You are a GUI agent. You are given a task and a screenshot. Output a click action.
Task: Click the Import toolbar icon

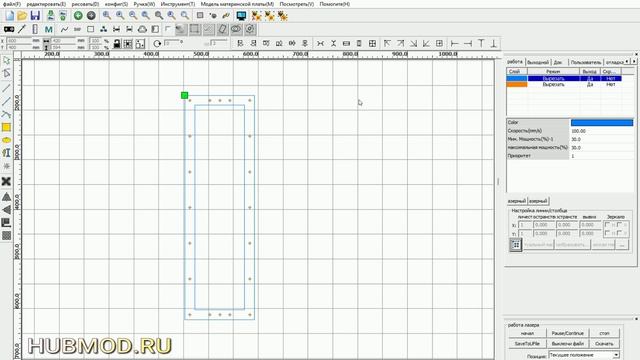51,16
